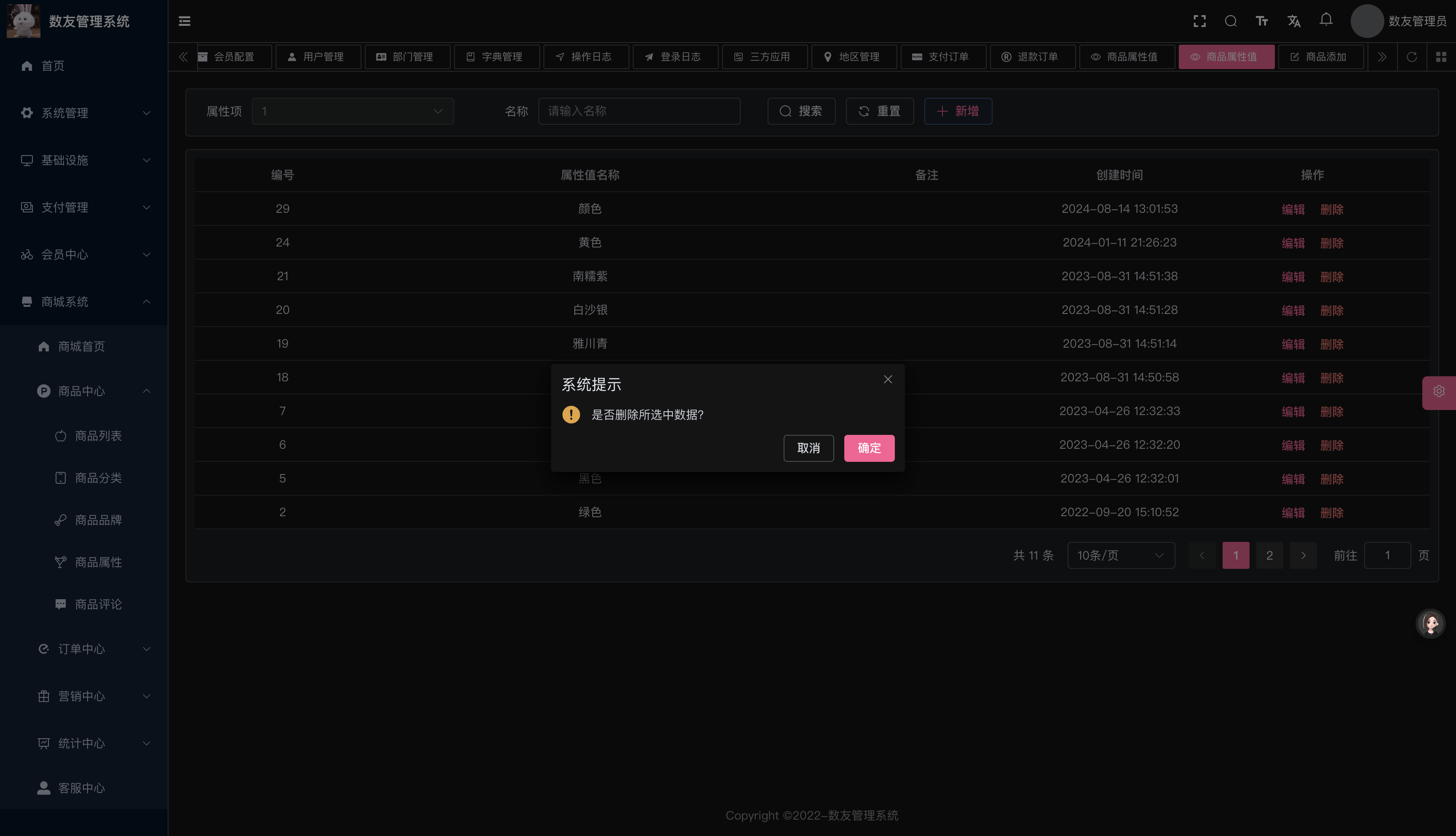Refresh the current tab page icon
Screen dimensions: 1456x836
pyautogui.click(x=1412, y=57)
